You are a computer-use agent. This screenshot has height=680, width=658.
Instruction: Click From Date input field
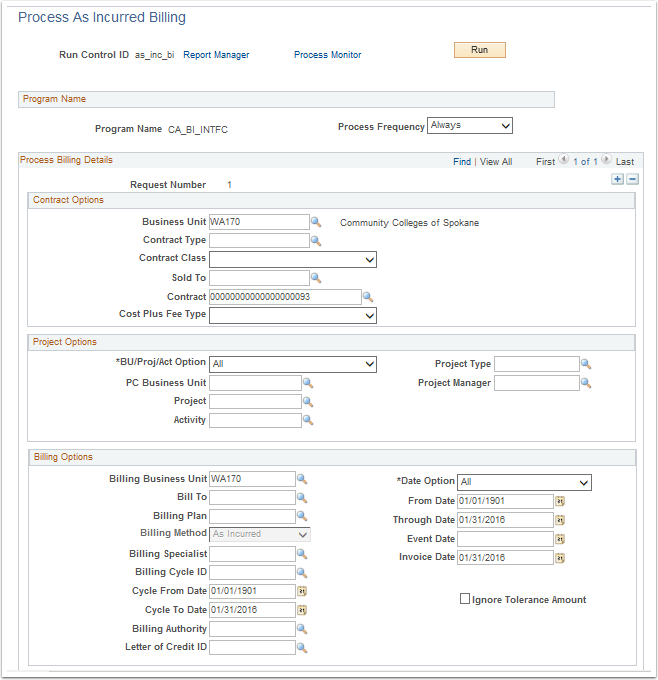505,501
